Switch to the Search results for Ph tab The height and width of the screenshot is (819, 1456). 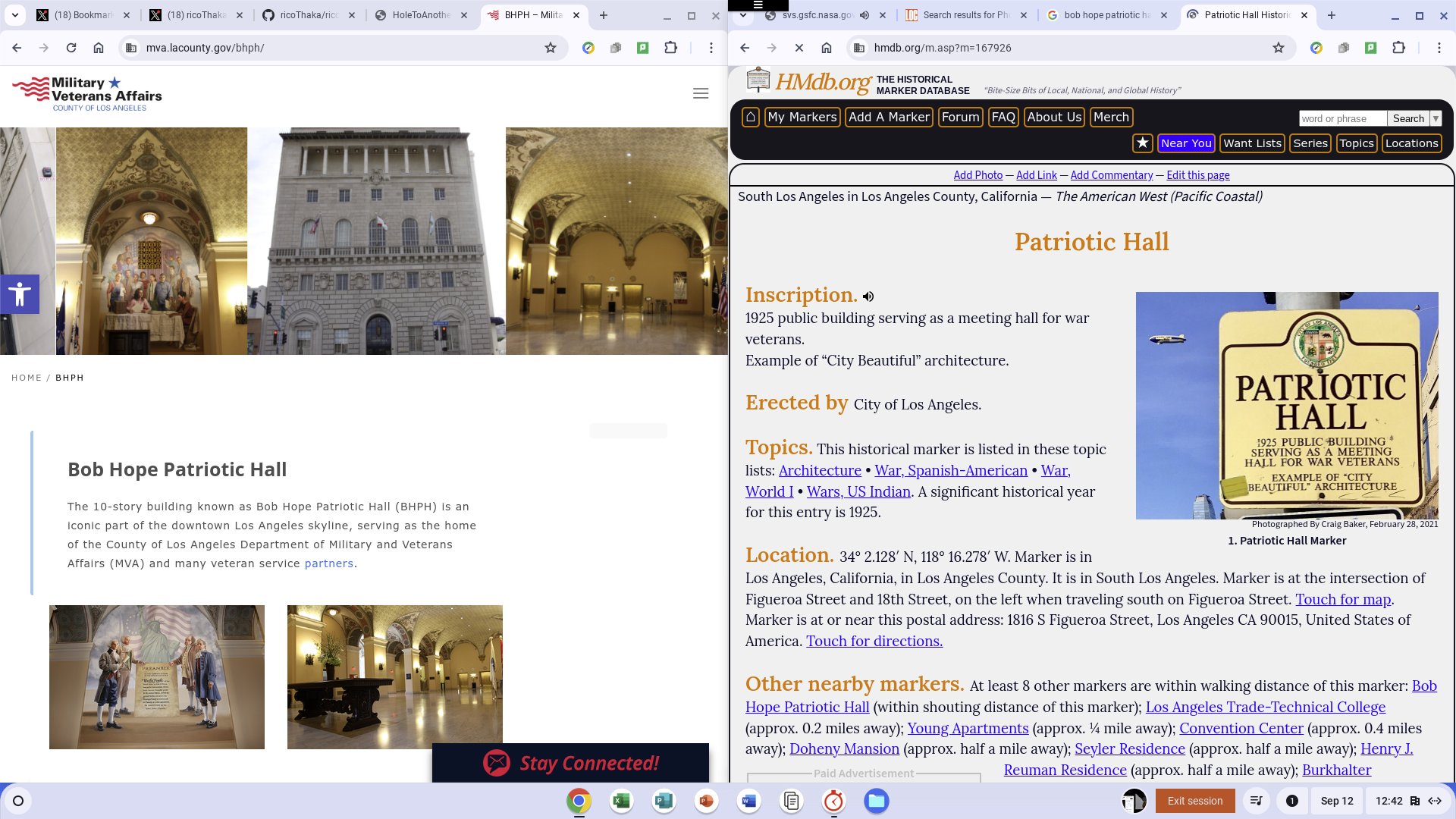click(x=967, y=15)
